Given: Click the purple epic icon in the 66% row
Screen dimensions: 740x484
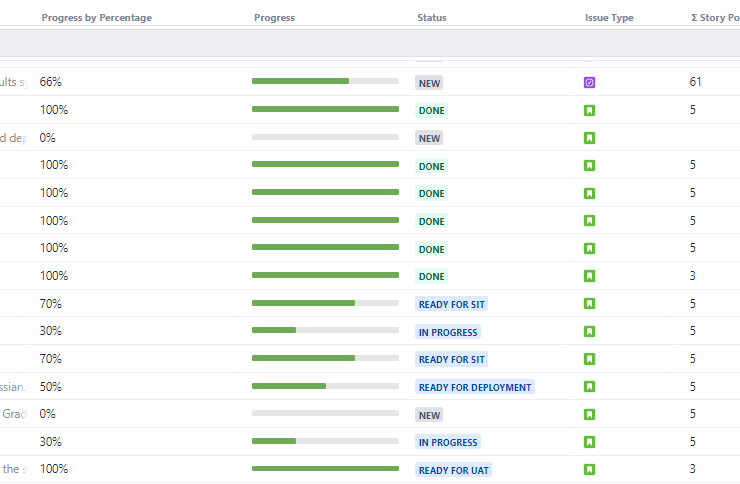Looking at the screenshot, I should 589,83.
